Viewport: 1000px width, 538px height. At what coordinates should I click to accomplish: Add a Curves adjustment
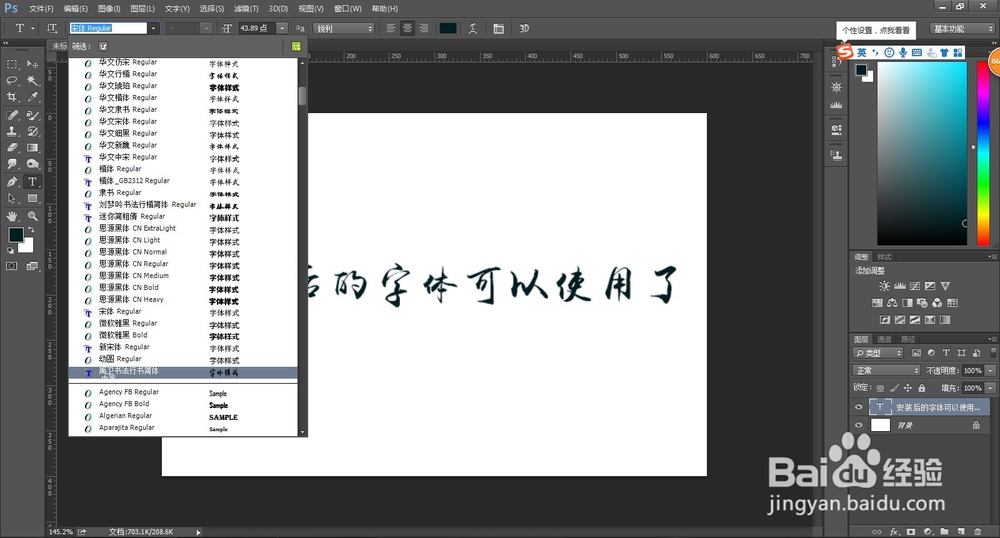(915, 286)
